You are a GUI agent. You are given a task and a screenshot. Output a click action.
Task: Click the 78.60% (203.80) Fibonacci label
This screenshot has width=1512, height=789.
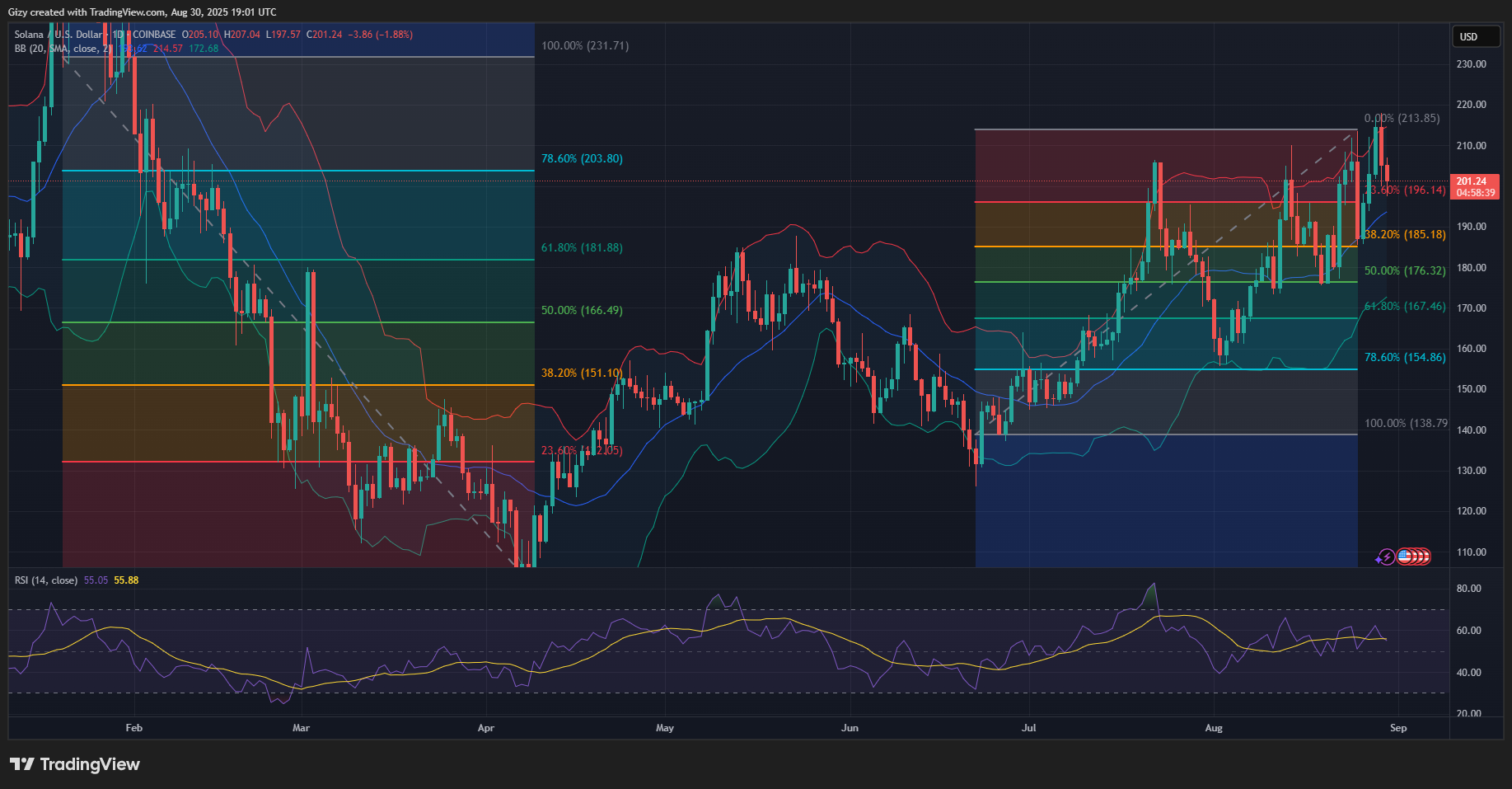581,158
